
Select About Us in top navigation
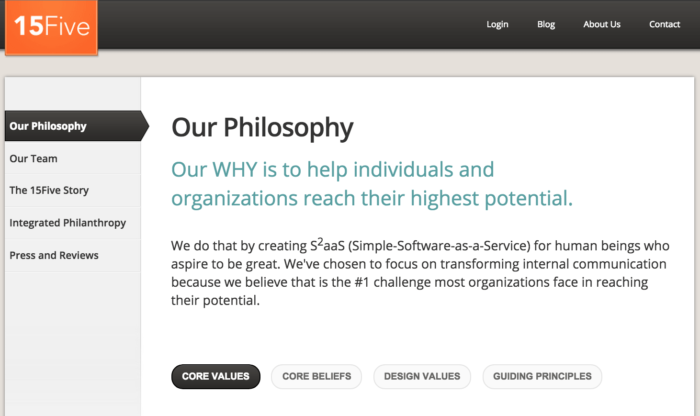(x=602, y=24)
